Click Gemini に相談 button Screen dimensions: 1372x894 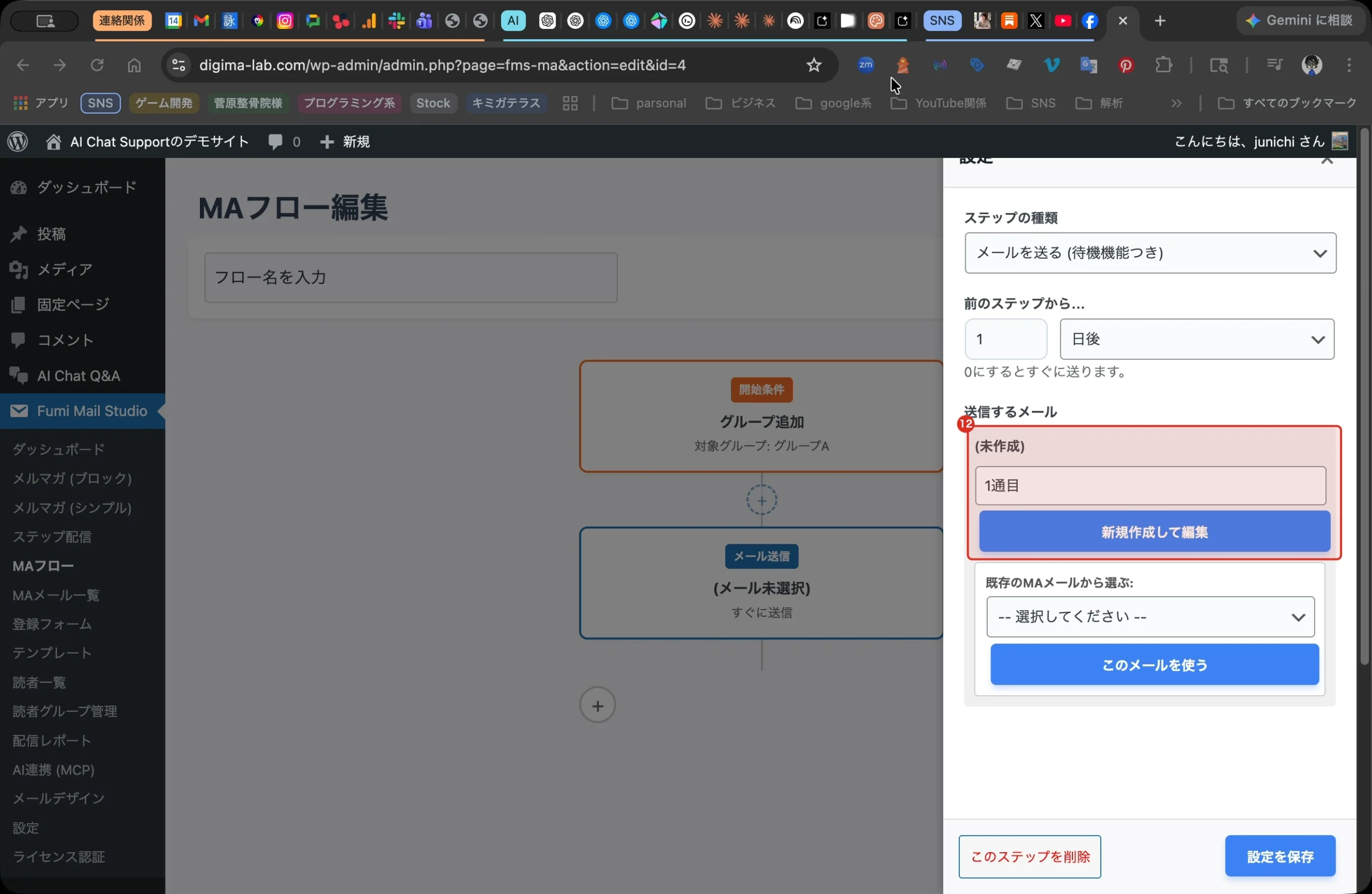1300,21
